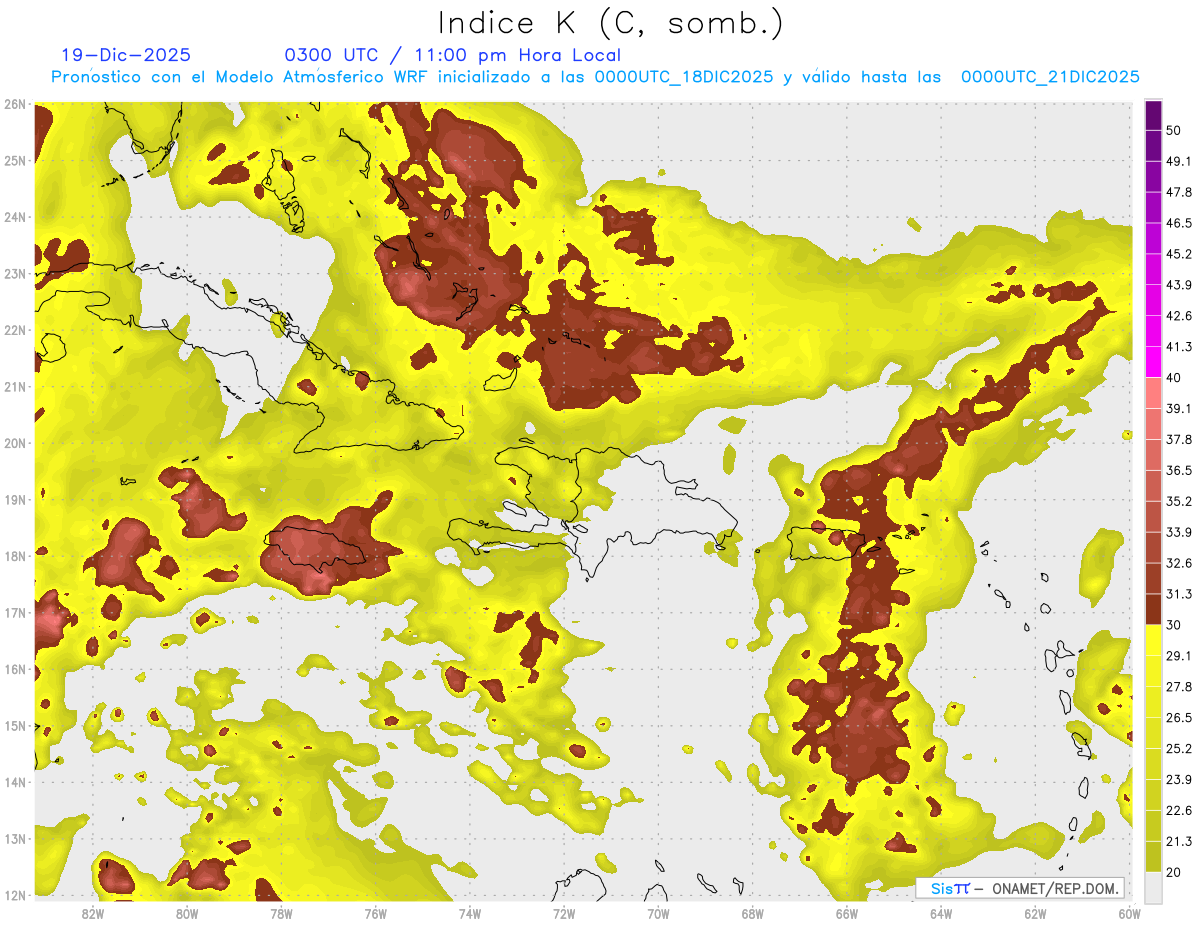Click the "12N" latitude label

(x=14, y=895)
